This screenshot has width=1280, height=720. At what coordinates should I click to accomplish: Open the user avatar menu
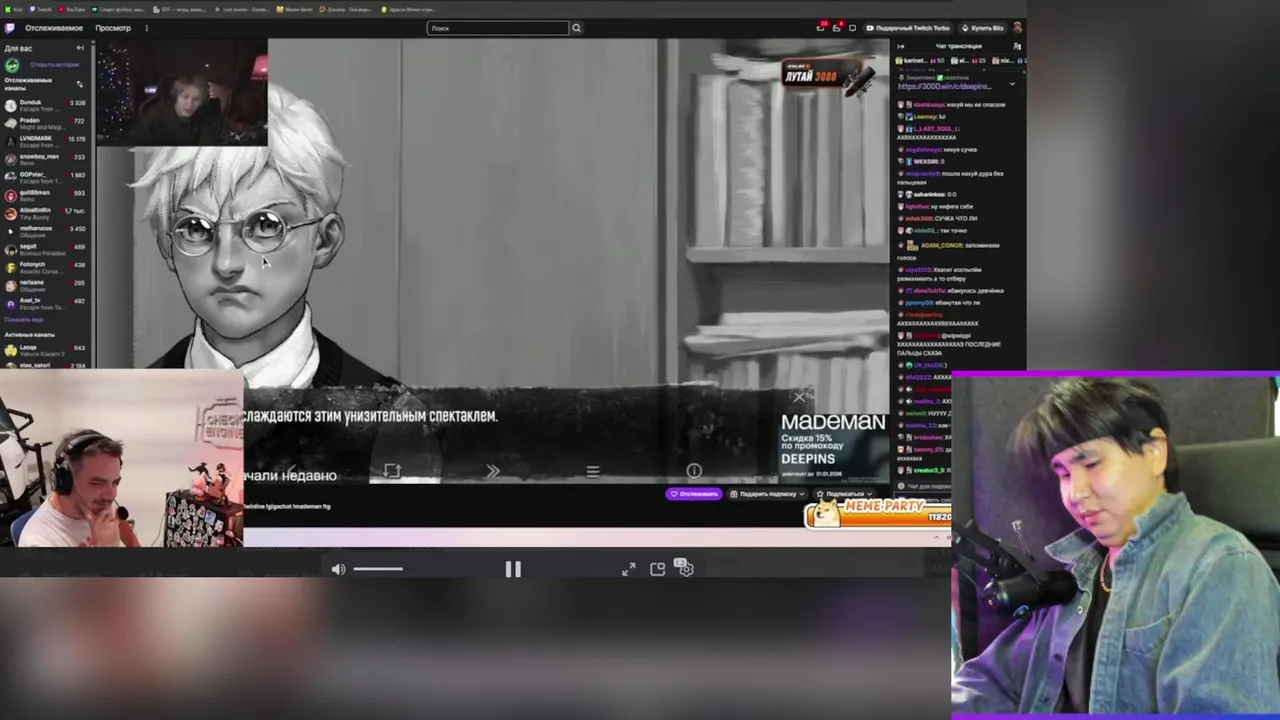coord(1017,28)
